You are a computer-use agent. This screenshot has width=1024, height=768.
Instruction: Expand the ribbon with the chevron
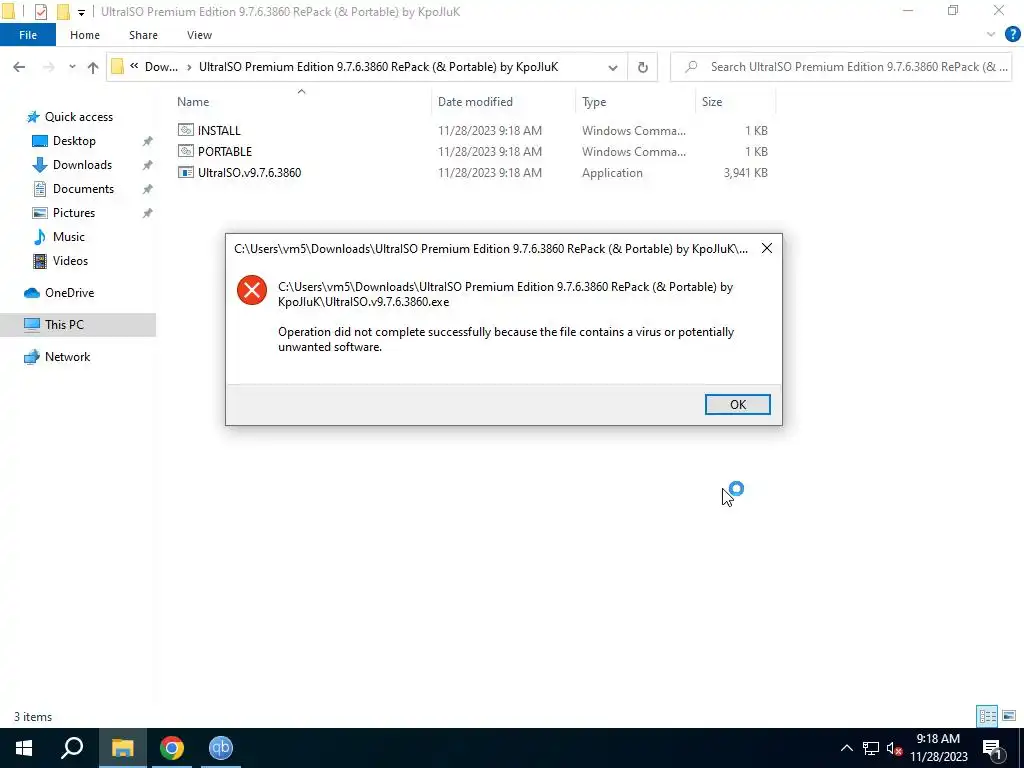(991, 35)
